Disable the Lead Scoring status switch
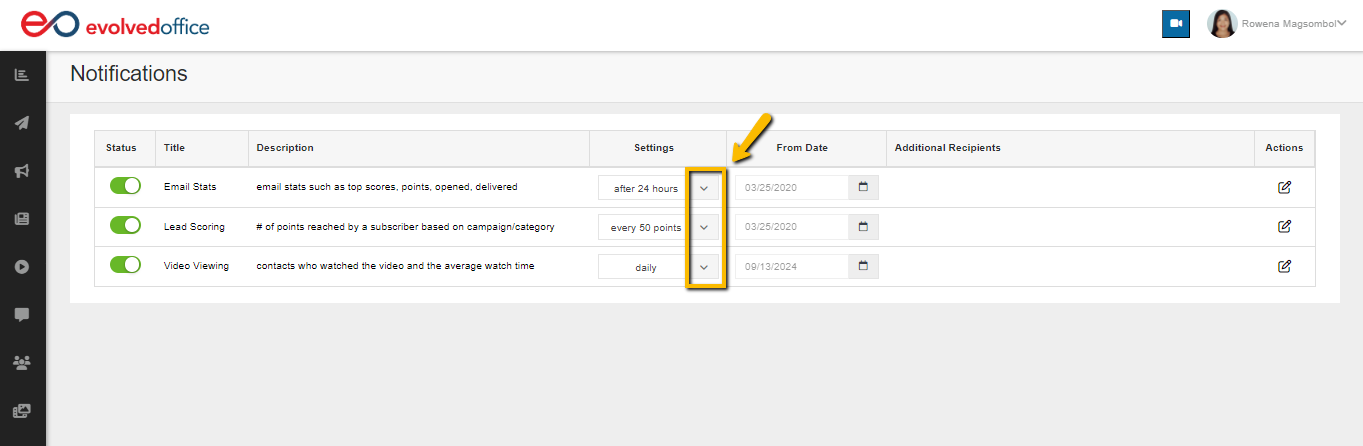 click(125, 225)
